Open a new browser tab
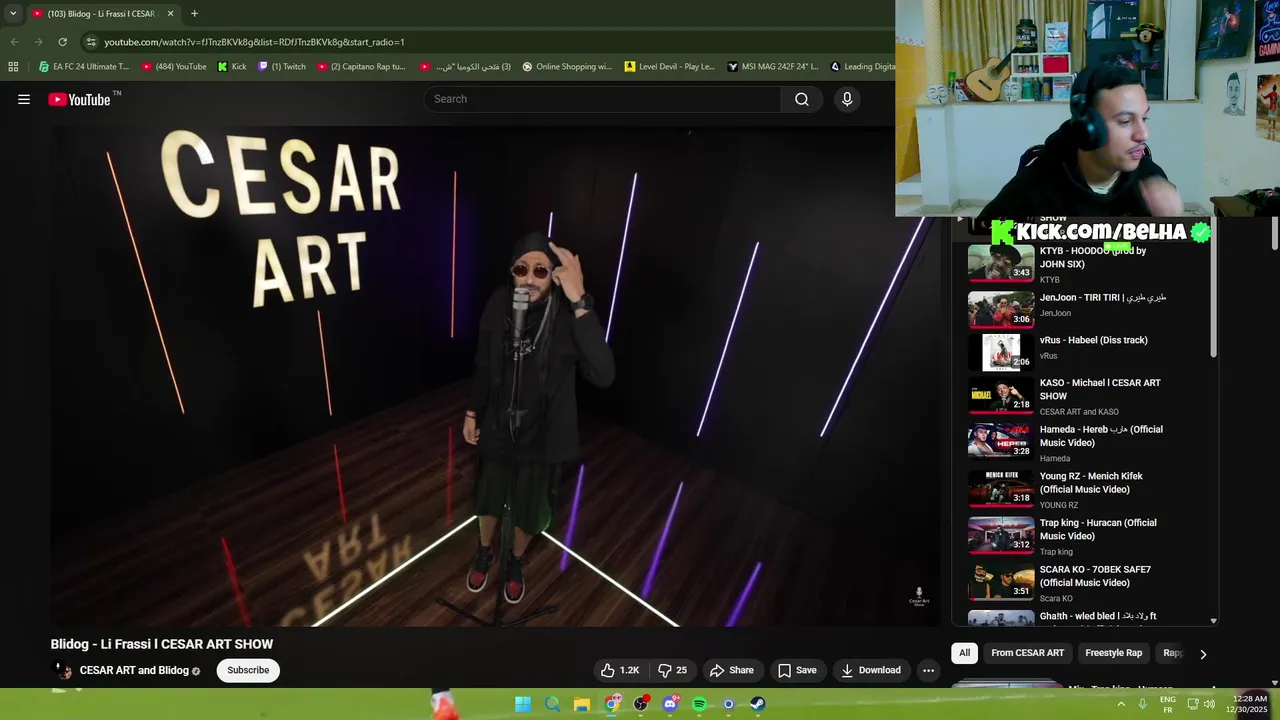 point(194,13)
